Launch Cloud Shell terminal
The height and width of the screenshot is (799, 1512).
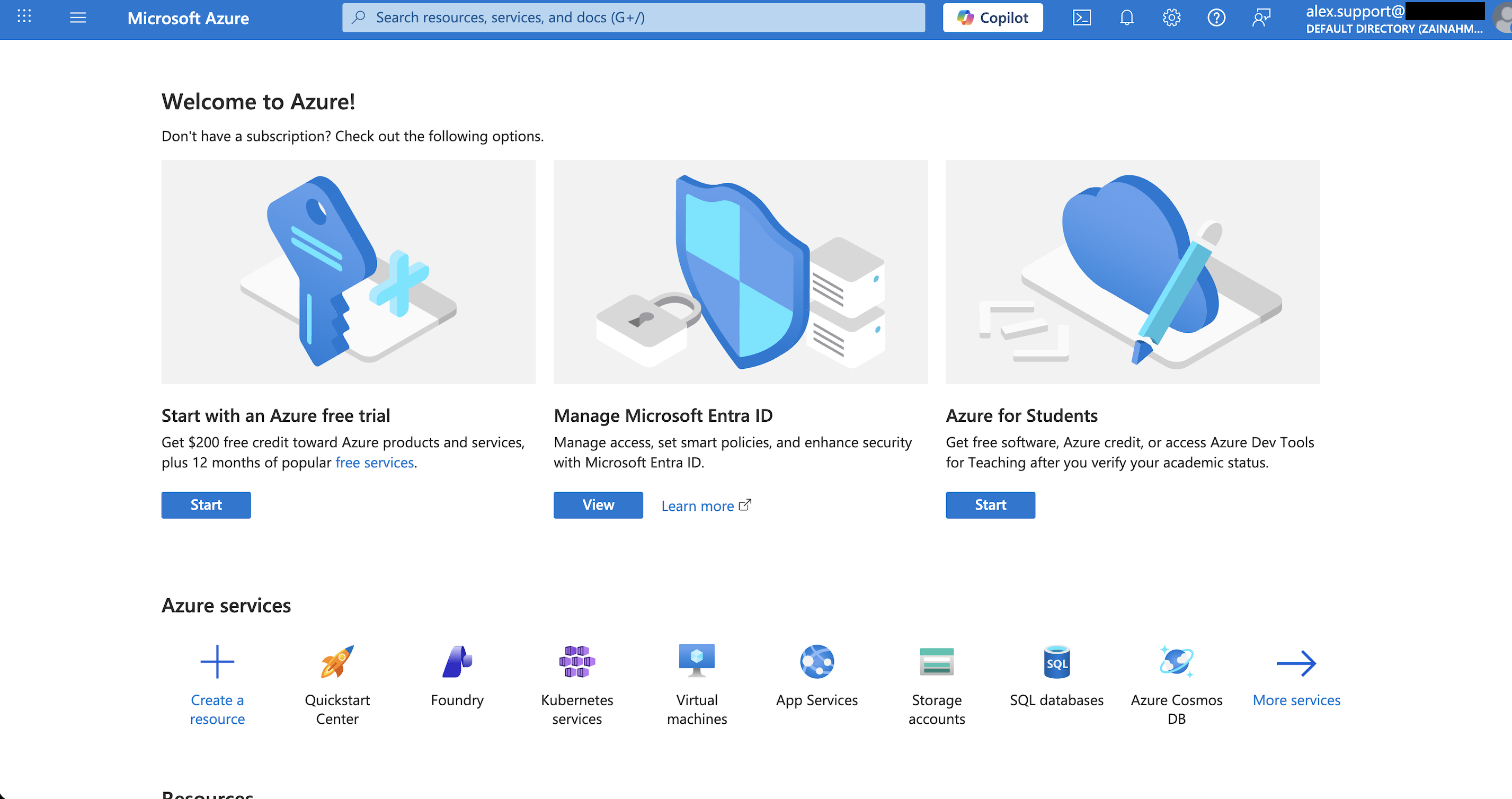pos(1082,17)
